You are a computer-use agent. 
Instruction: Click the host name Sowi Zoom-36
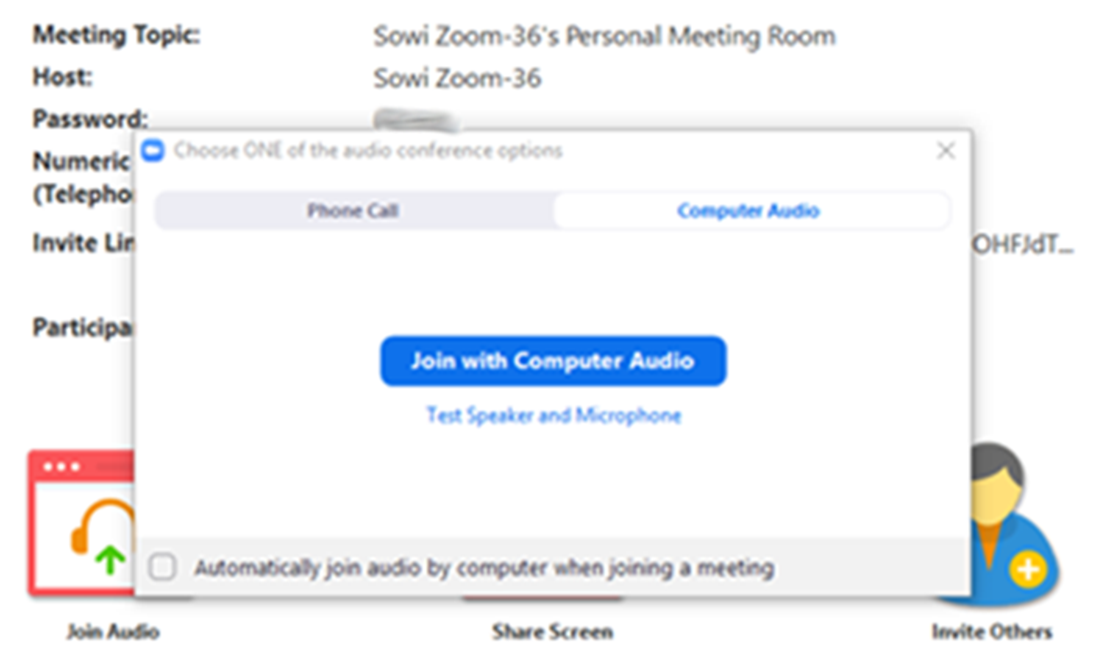click(457, 78)
